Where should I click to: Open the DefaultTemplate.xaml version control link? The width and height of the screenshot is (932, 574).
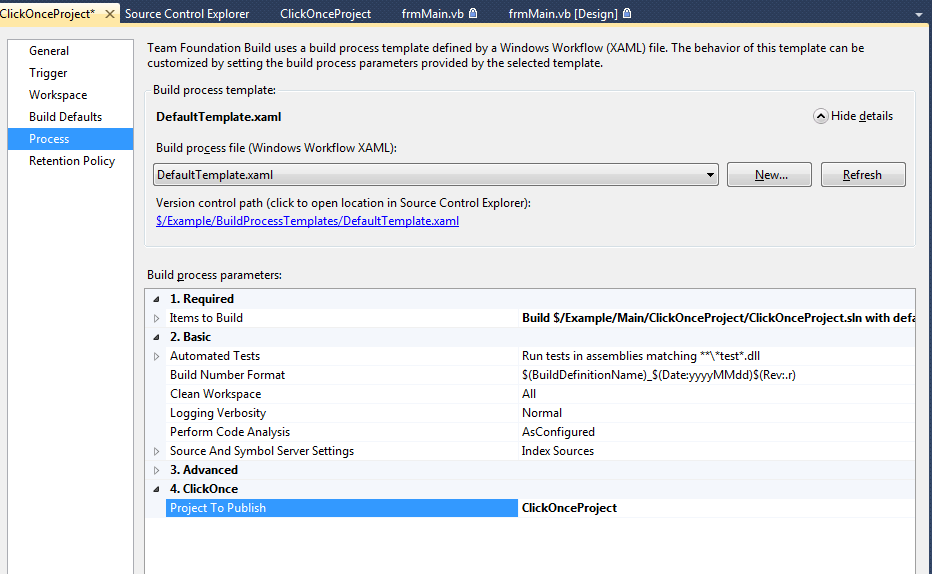(x=307, y=221)
